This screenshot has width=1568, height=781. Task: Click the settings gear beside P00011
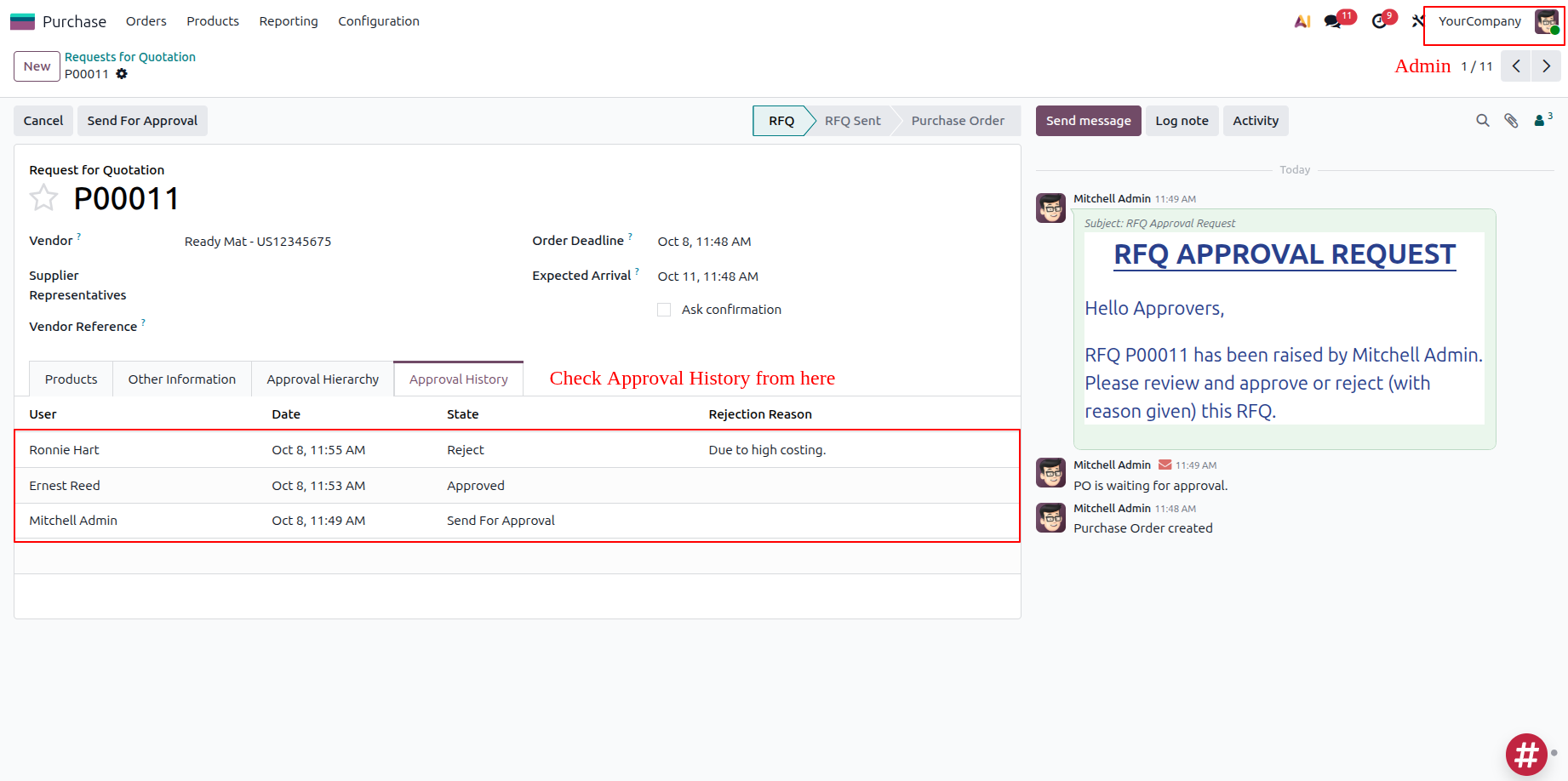[x=122, y=74]
